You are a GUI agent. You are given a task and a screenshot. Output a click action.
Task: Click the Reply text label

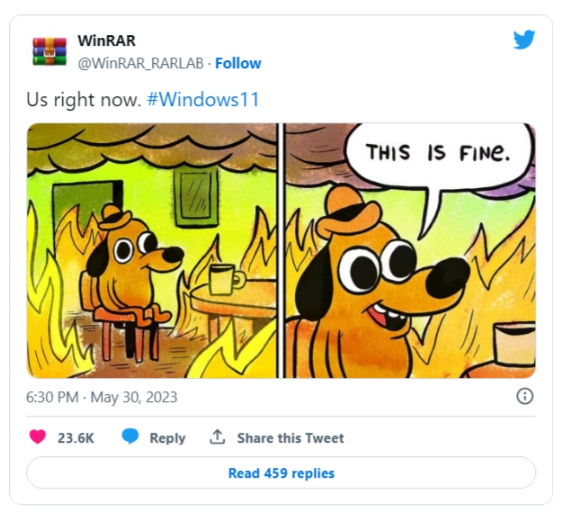(x=167, y=438)
